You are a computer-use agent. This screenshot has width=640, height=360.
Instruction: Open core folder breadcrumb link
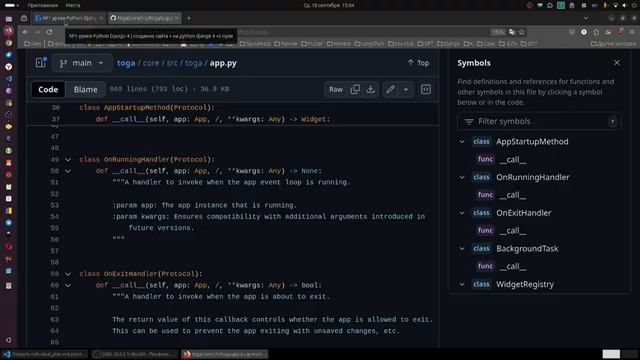point(151,63)
